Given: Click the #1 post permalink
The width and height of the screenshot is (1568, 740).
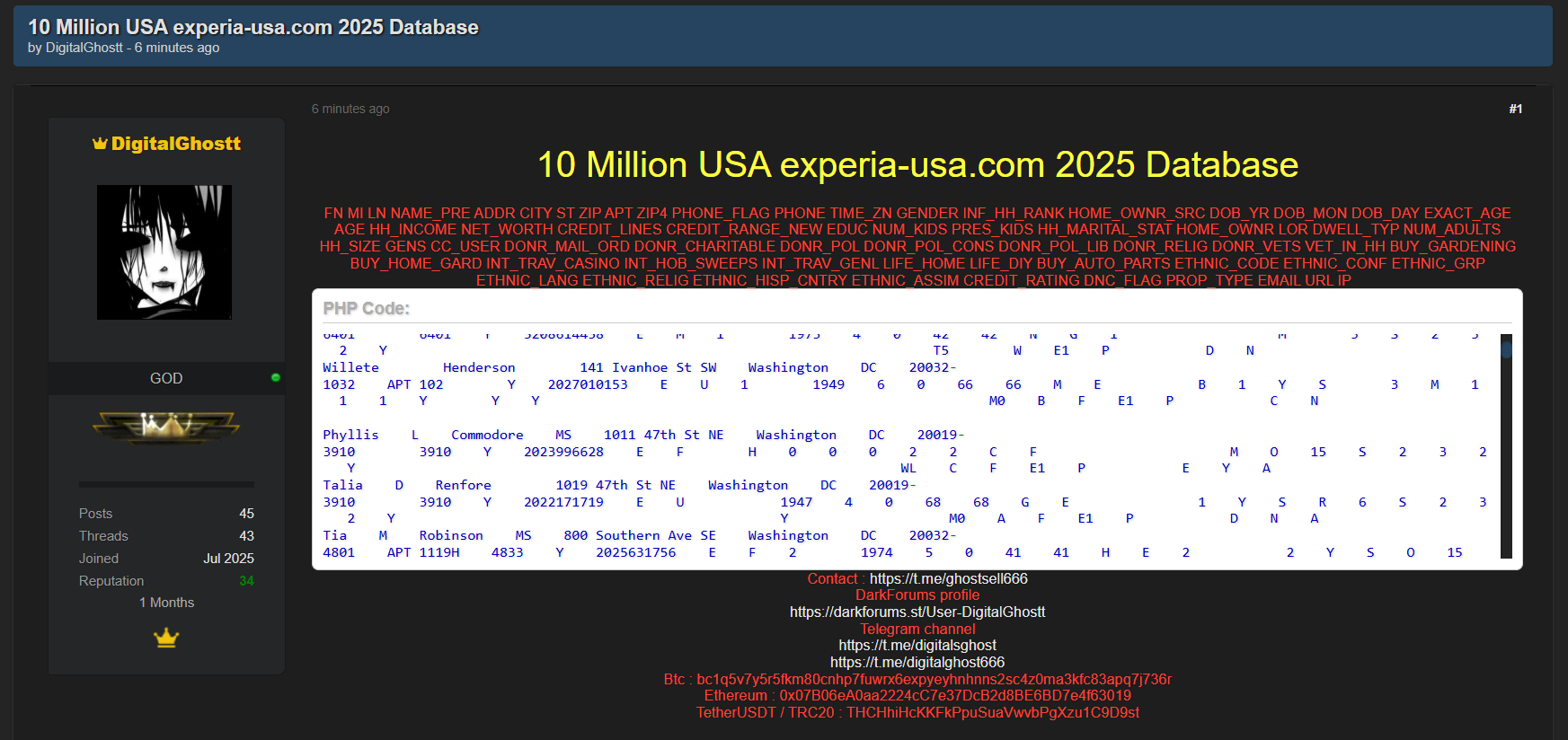Looking at the screenshot, I should tap(1515, 109).
